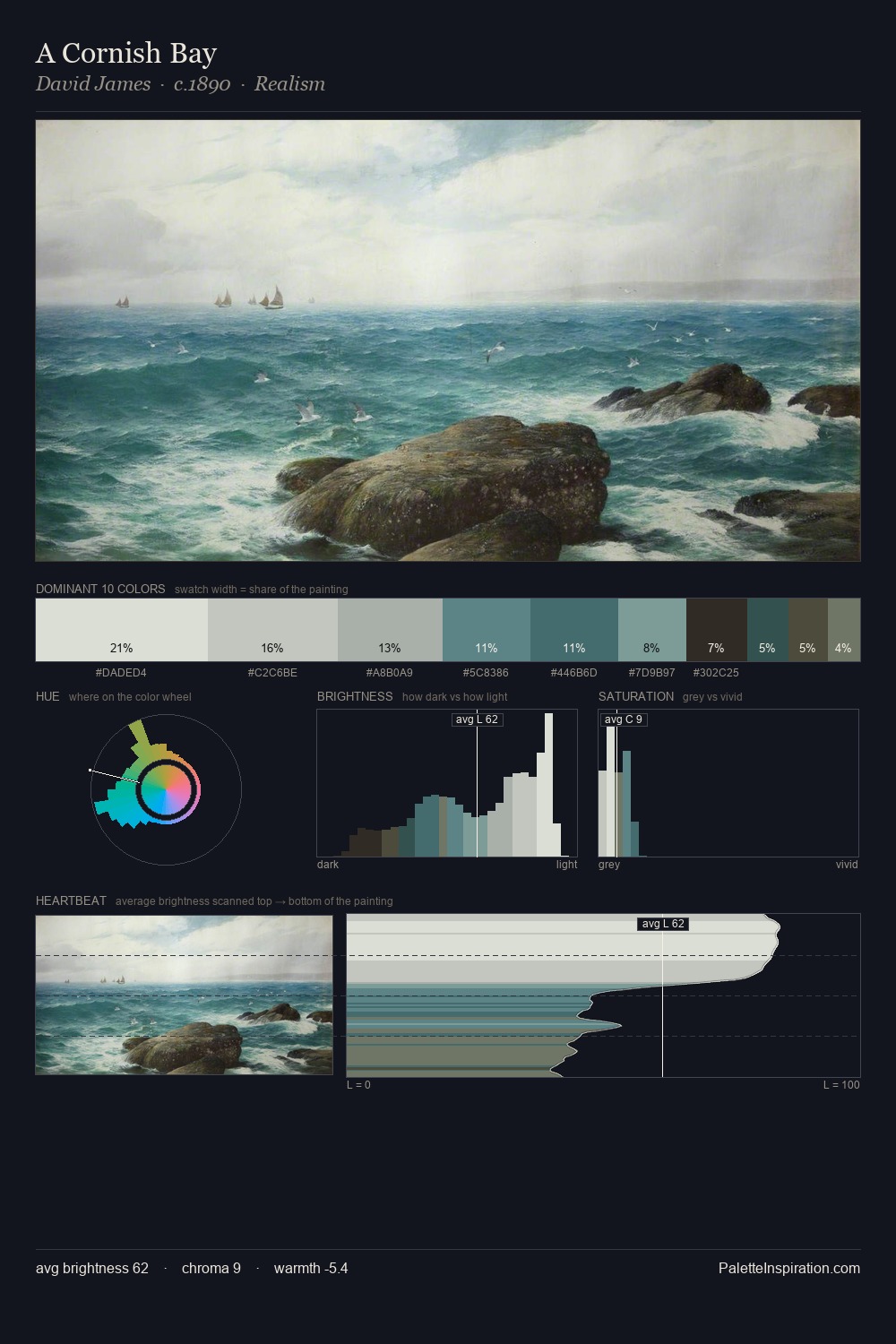This screenshot has width=896, height=1344.
Task: Click 'where on the color wheel' caption
Action: click(130, 697)
